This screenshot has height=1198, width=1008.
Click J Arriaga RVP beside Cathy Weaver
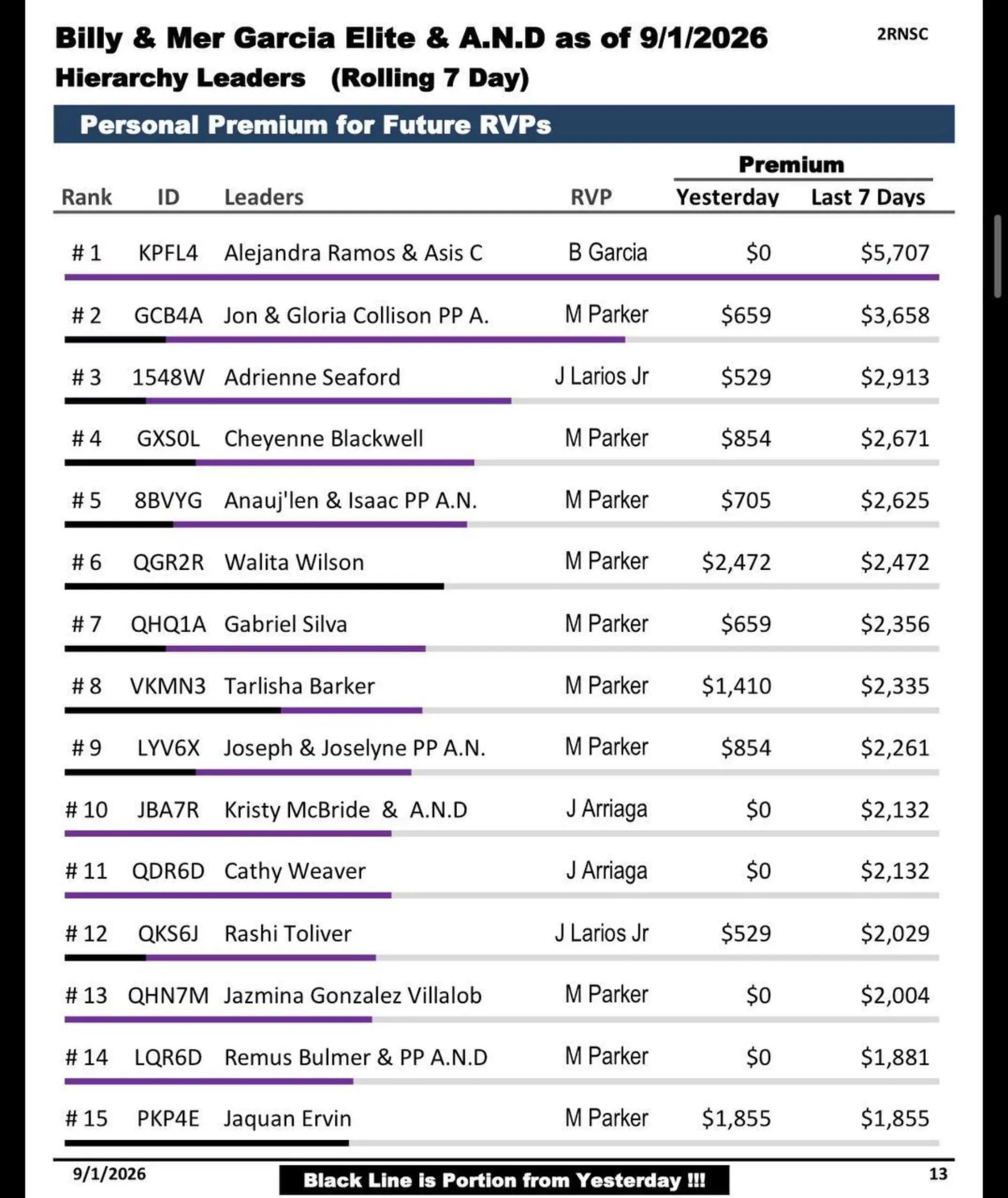click(x=607, y=871)
